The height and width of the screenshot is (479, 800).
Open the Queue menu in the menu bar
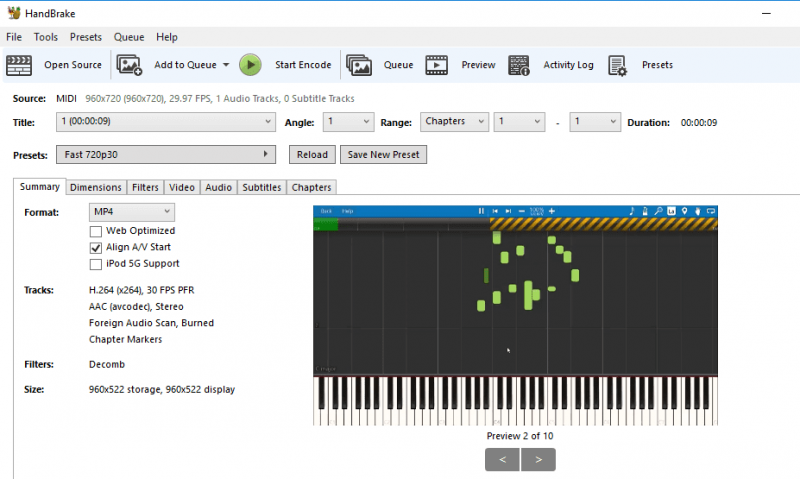click(x=129, y=37)
